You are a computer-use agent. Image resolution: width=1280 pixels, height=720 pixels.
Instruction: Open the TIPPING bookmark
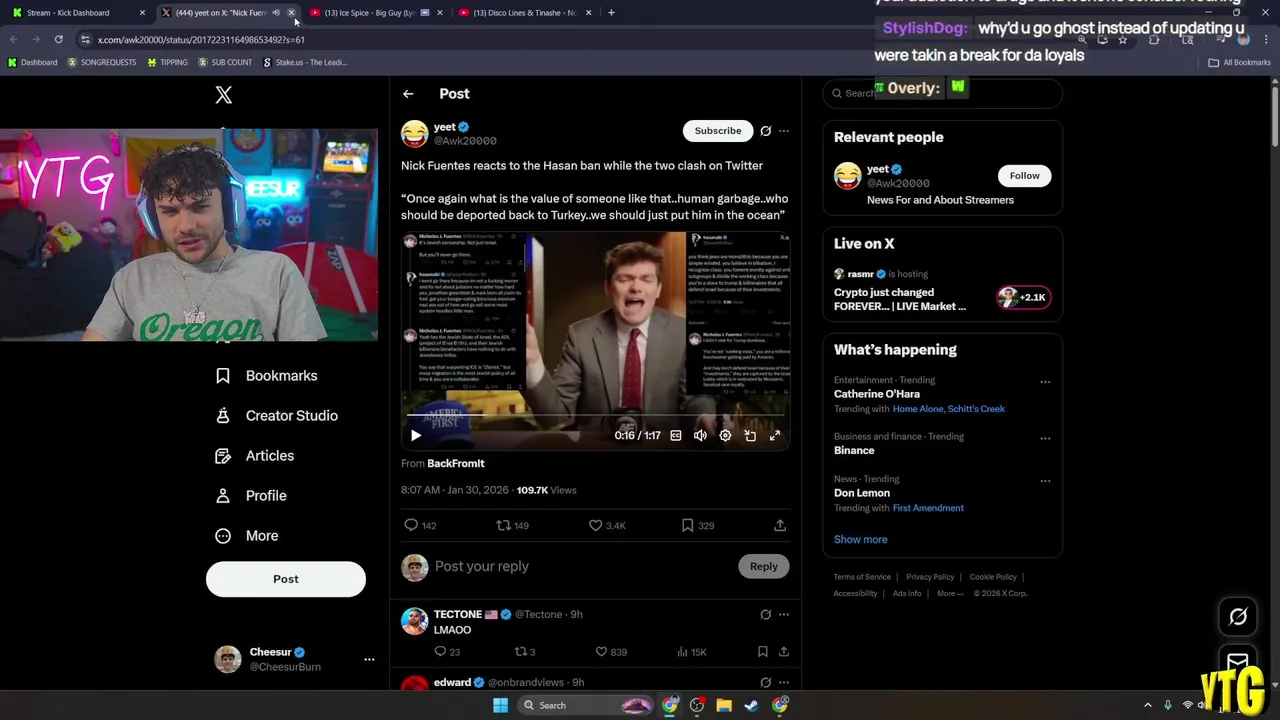[x=167, y=62]
